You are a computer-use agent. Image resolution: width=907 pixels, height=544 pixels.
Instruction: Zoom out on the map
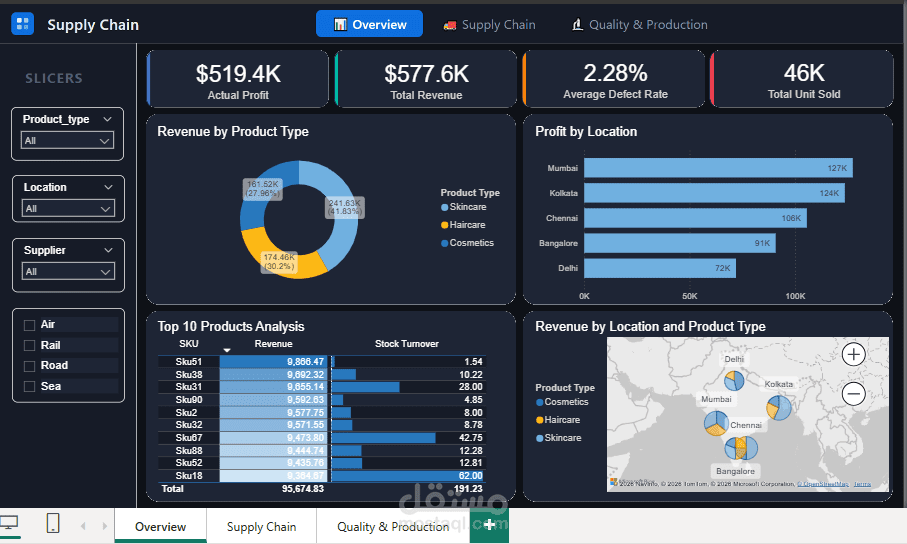click(x=853, y=394)
